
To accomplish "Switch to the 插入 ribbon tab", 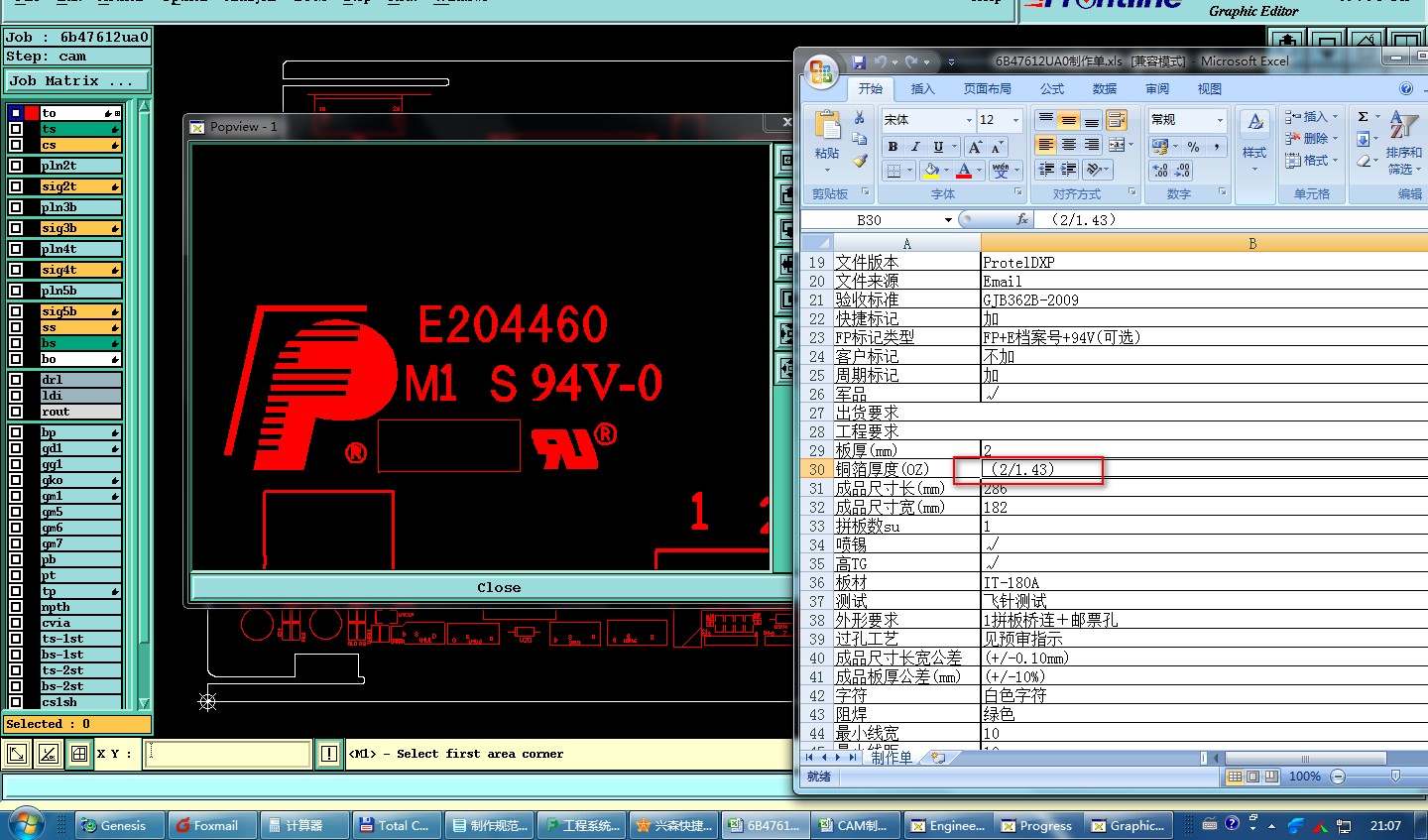I will tap(922, 89).
